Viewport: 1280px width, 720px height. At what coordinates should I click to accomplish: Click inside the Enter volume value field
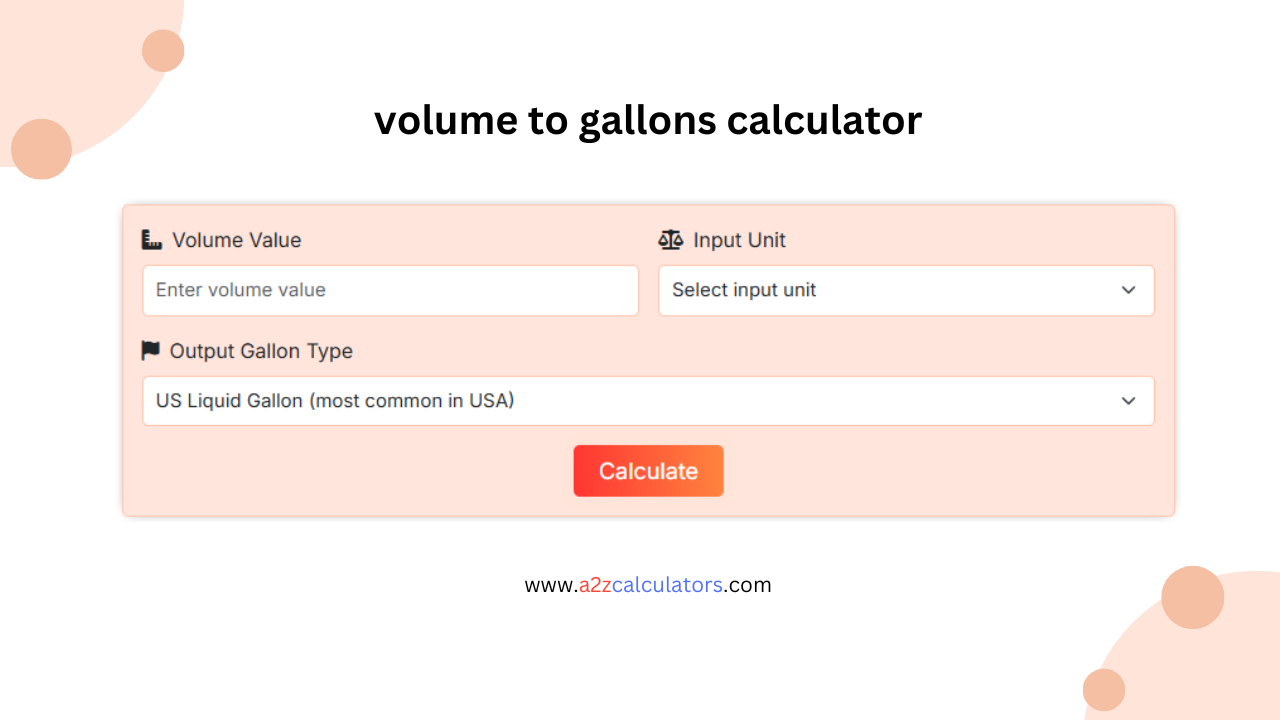[x=390, y=290]
